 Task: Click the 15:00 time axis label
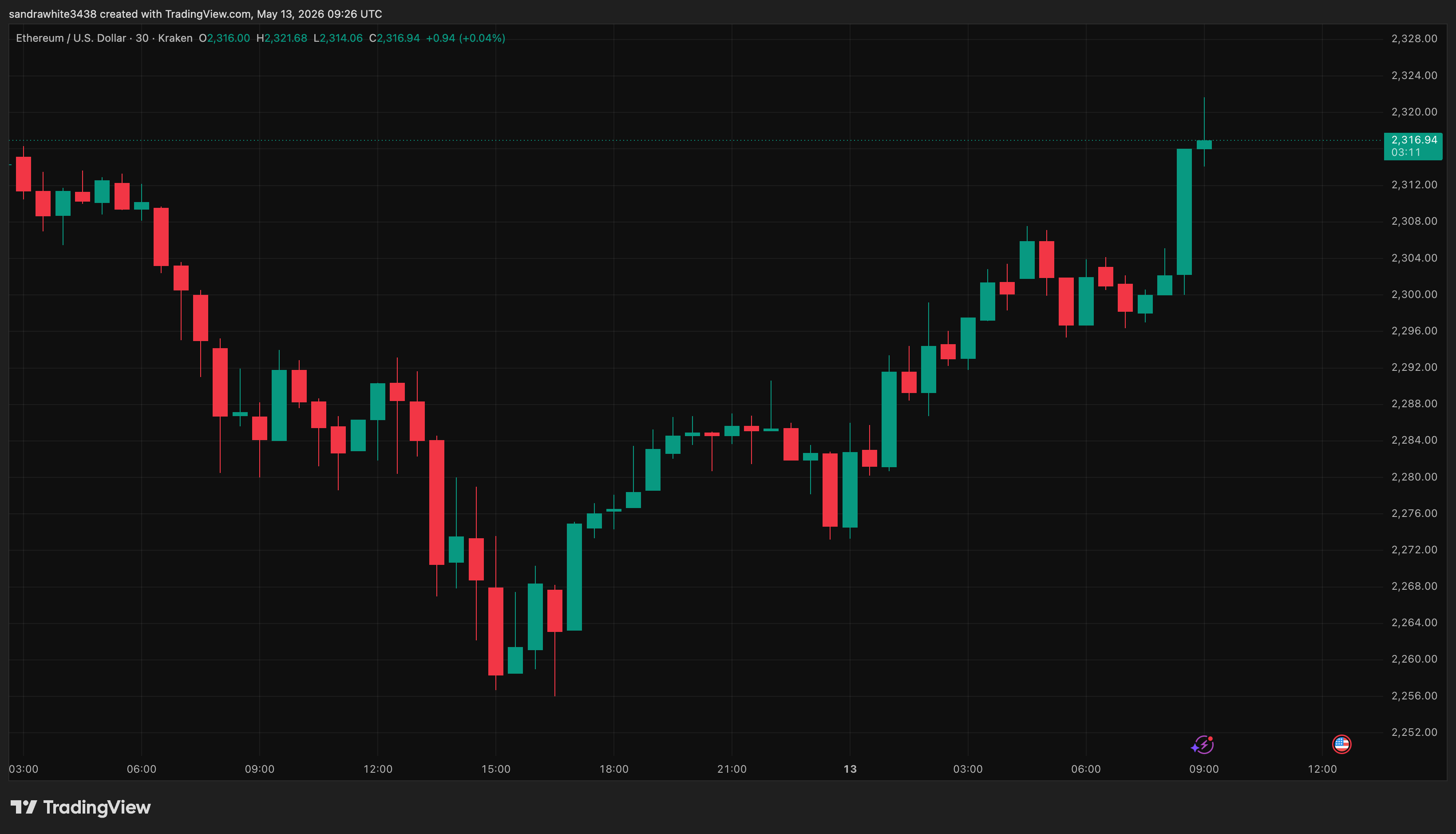[496, 769]
